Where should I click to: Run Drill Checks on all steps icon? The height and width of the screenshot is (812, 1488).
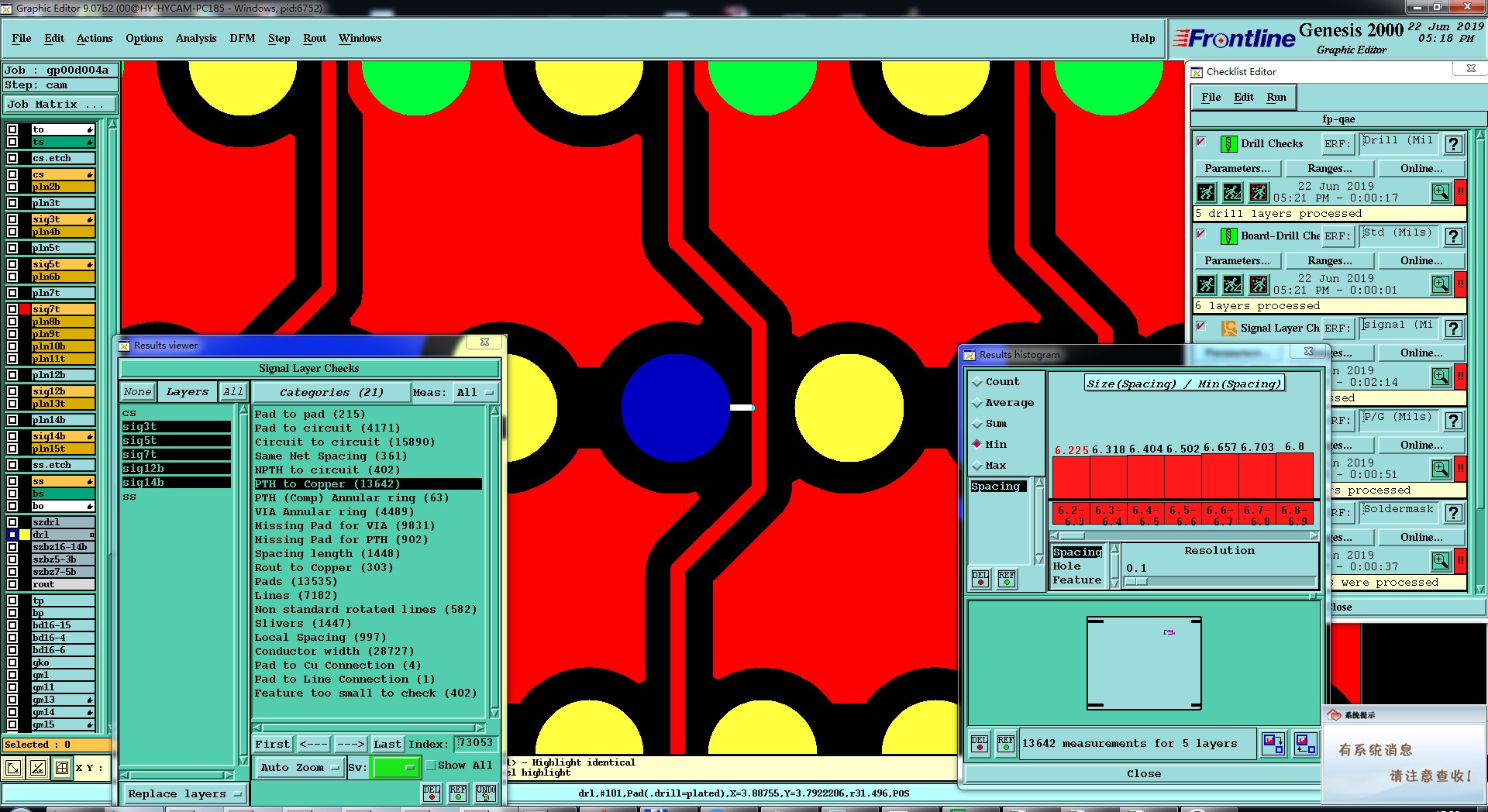coord(1207,191)
